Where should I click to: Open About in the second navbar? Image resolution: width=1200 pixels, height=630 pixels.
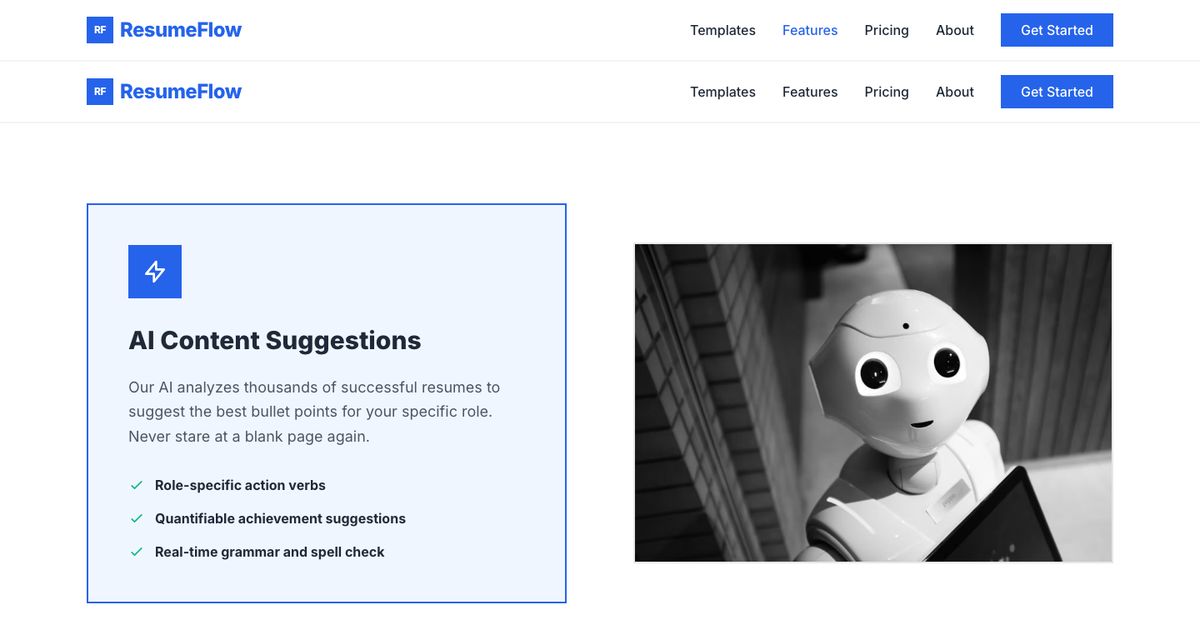point(955,92)
